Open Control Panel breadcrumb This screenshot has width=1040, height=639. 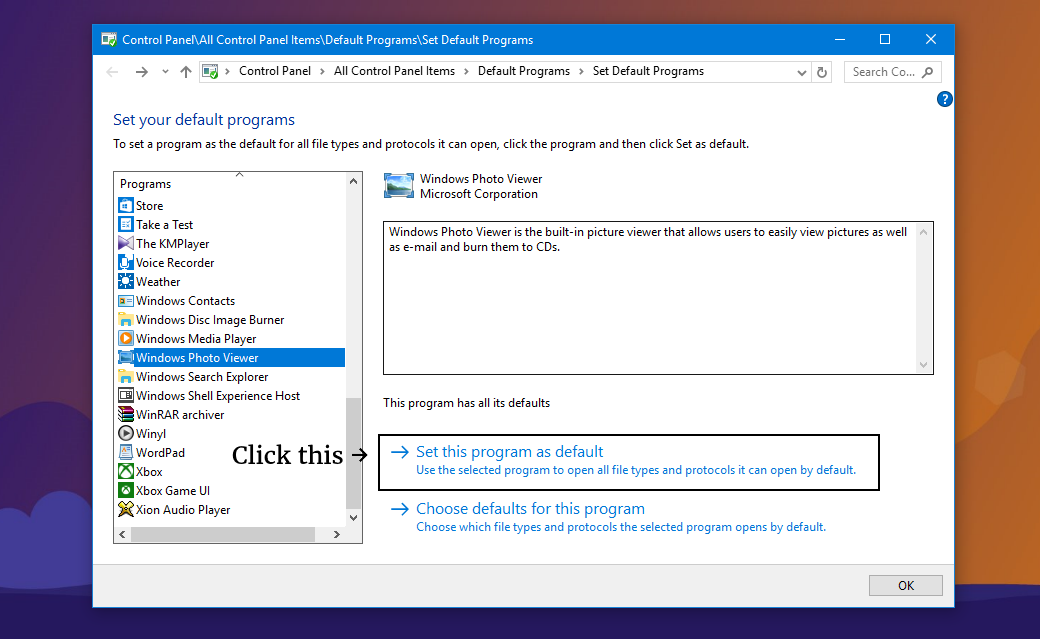pyautogui.click(x=275, y=71)
